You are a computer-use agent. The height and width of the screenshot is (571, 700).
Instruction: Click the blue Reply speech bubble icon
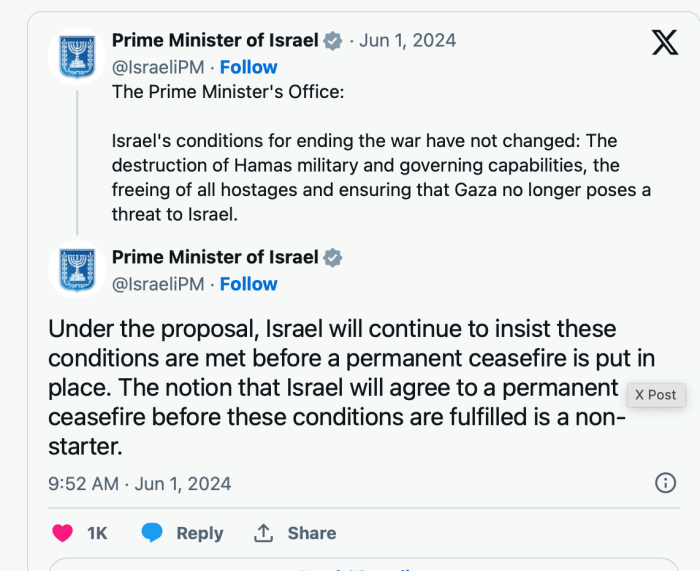coord(152,533)
